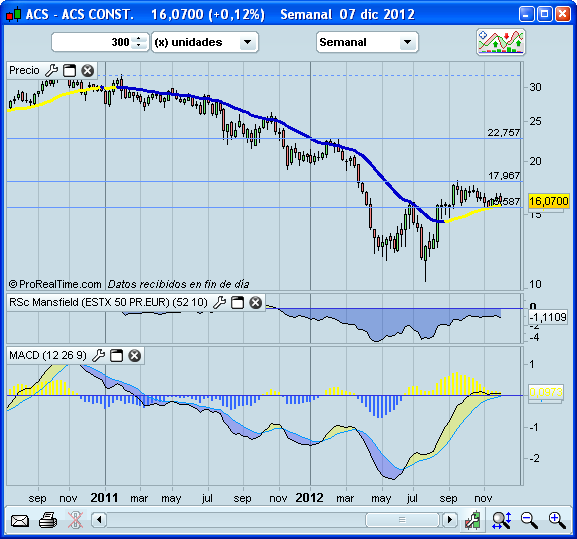577x539 pixels.
Task: Click the 17,967 level label
Action: tap(503, 175)
